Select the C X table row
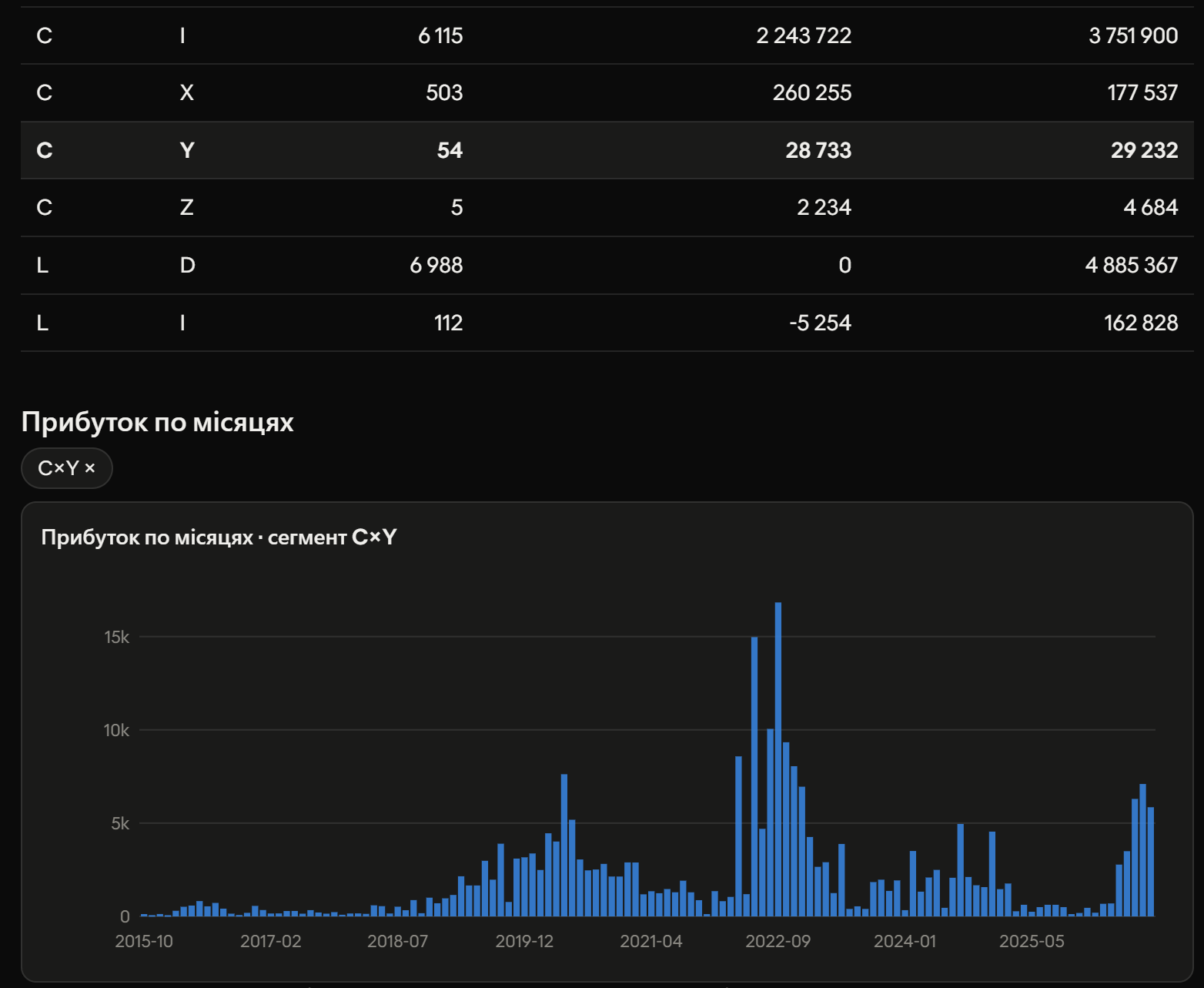 coord(607,93)
